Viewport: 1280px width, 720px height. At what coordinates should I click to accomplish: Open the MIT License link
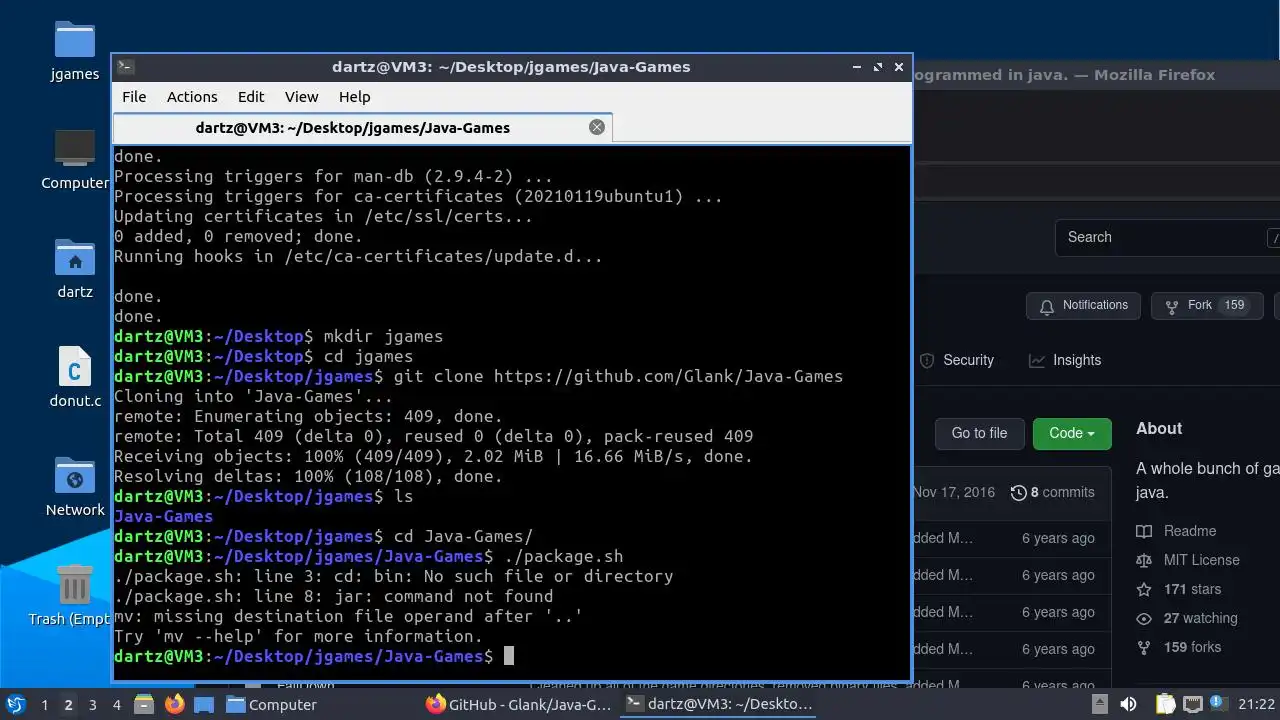point(1188,560)
